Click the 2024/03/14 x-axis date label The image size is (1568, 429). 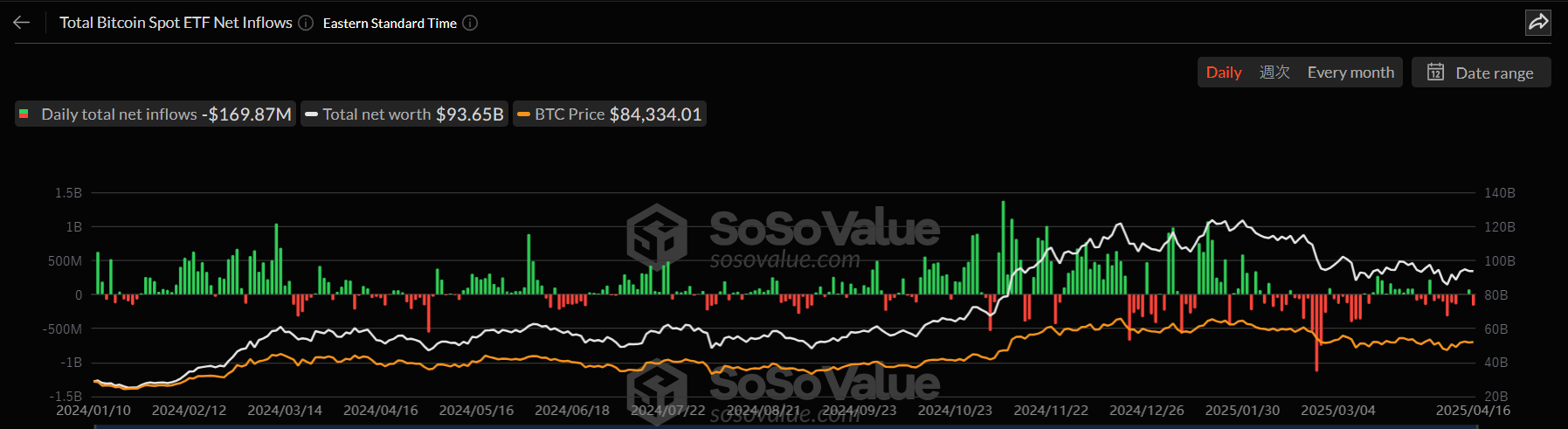tap(285, 411)
